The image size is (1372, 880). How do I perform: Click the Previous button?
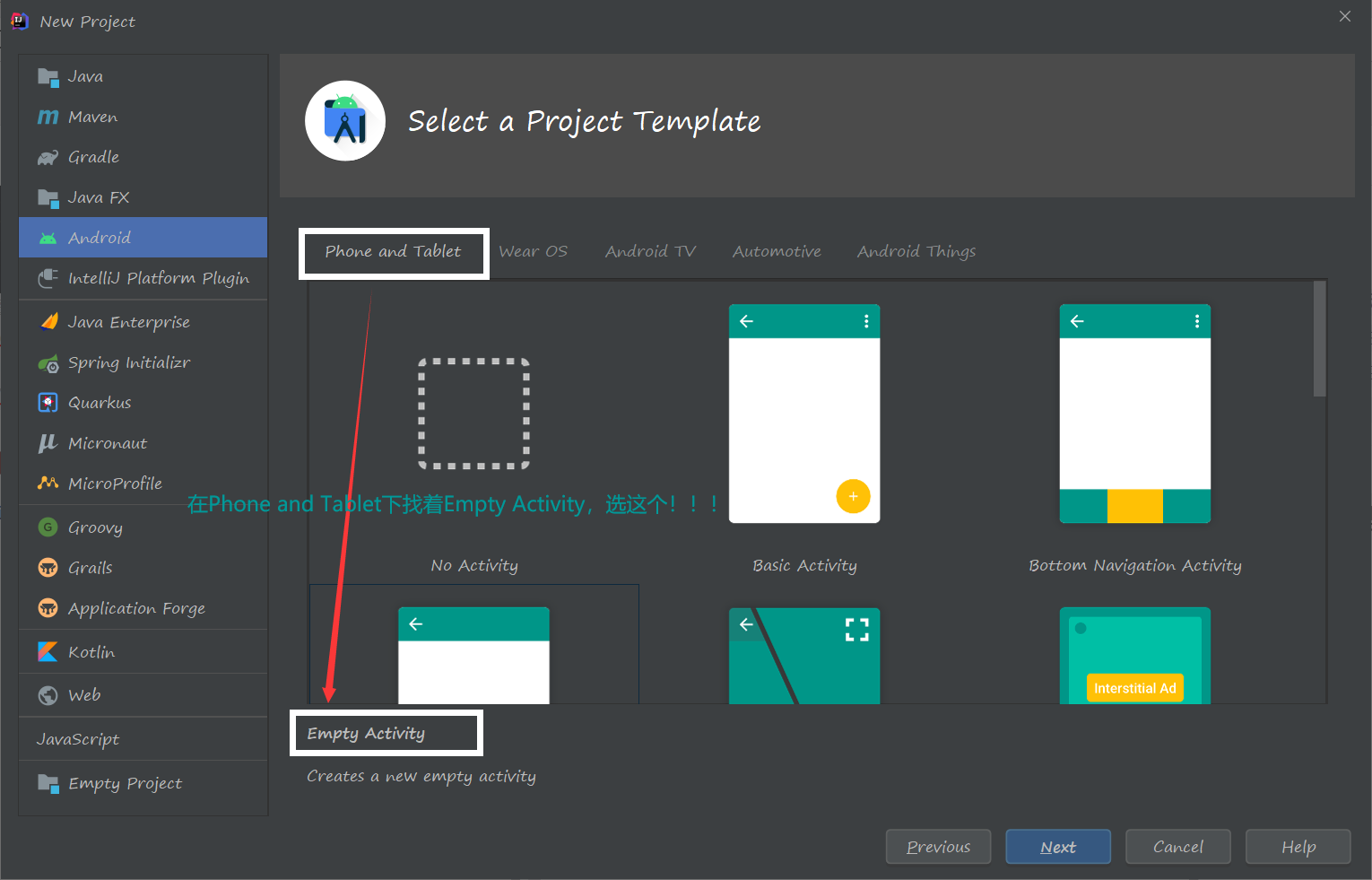pos(938,847)
